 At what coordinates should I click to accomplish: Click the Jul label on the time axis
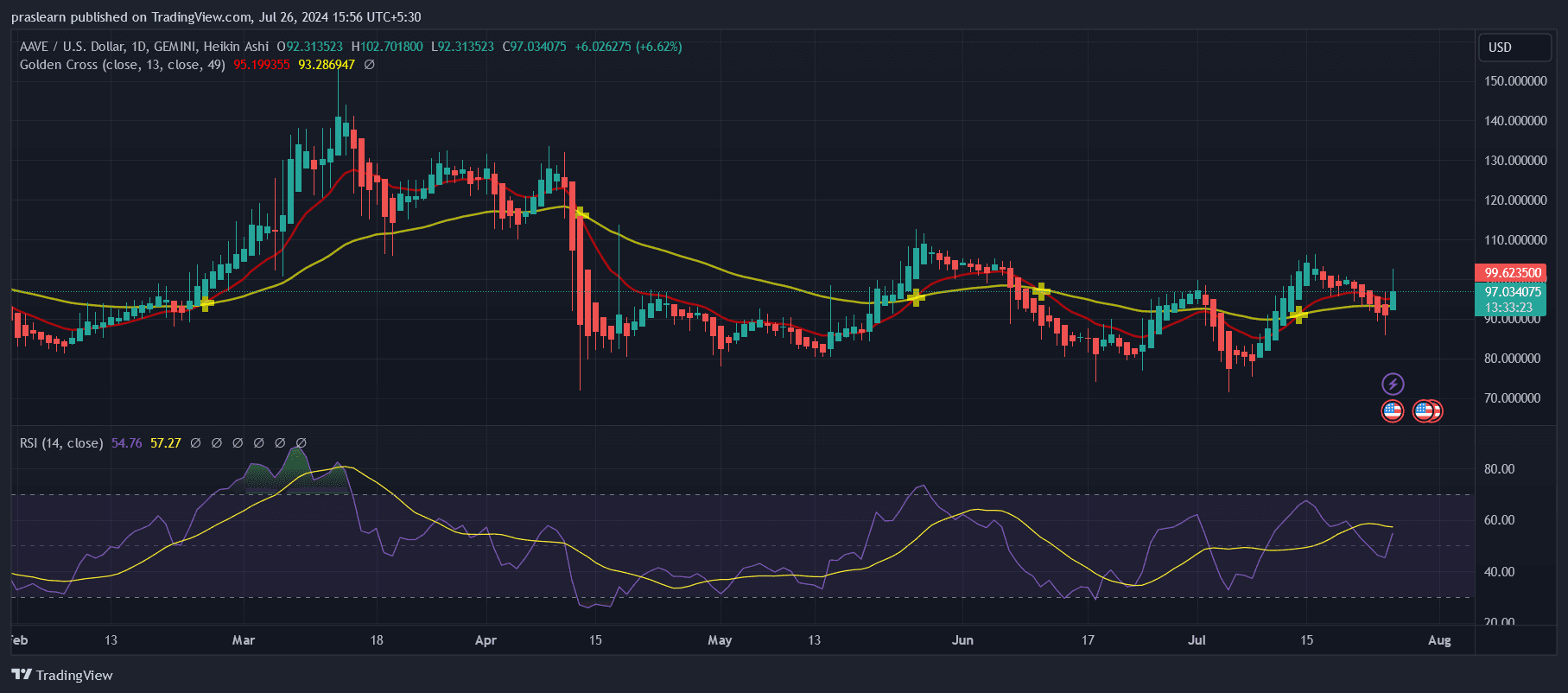(1197, 640)
